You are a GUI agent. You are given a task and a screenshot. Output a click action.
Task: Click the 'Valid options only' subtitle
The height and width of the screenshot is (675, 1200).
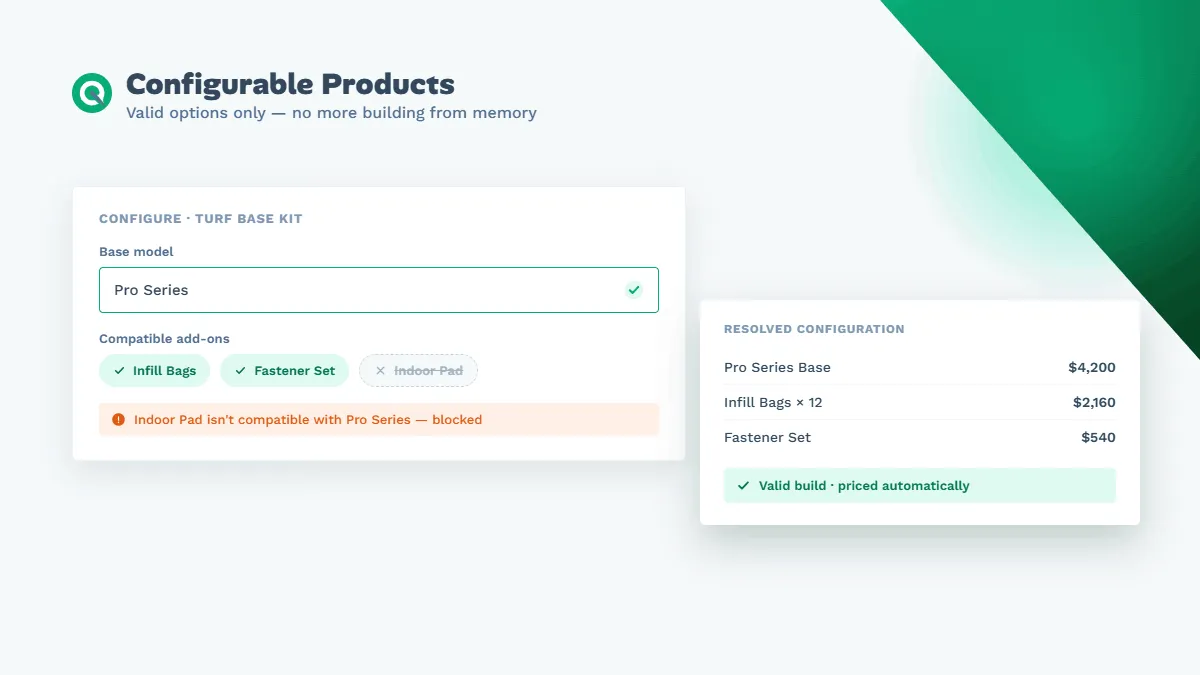coord(331,113)
